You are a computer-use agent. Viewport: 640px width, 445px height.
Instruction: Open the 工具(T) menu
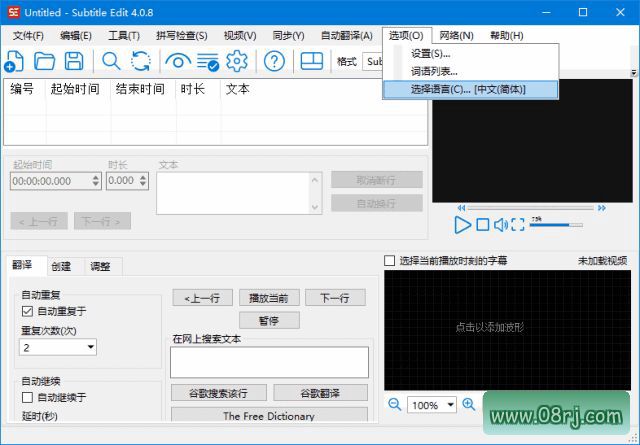[124, 36]
